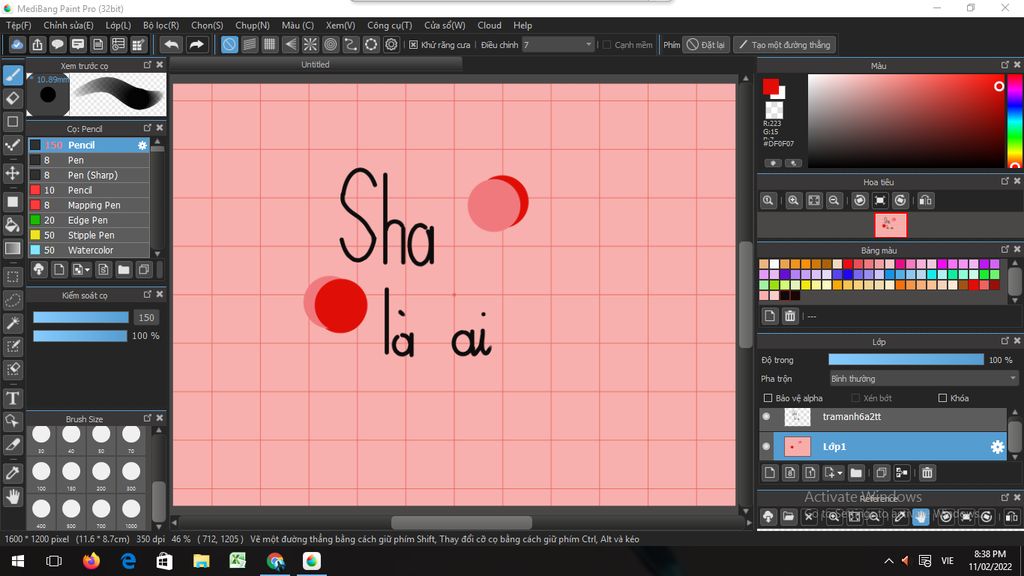Open Firefox from the taskbar

pyautogui.click(x=91, y=561)
